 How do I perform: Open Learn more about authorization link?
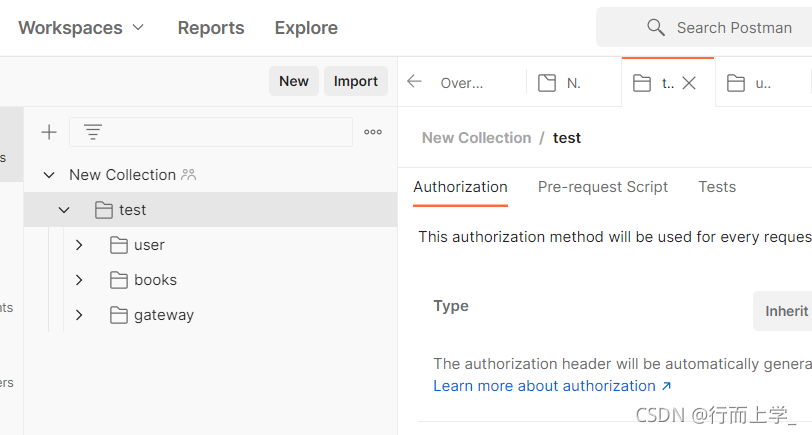(x=552, y=386)
